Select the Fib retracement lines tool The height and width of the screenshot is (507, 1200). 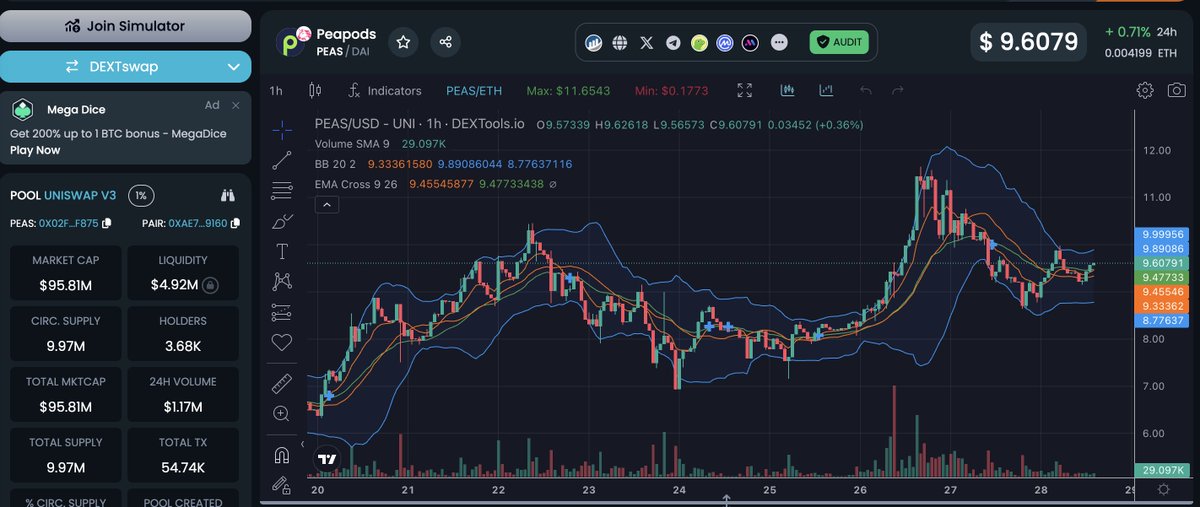[282, 189]
